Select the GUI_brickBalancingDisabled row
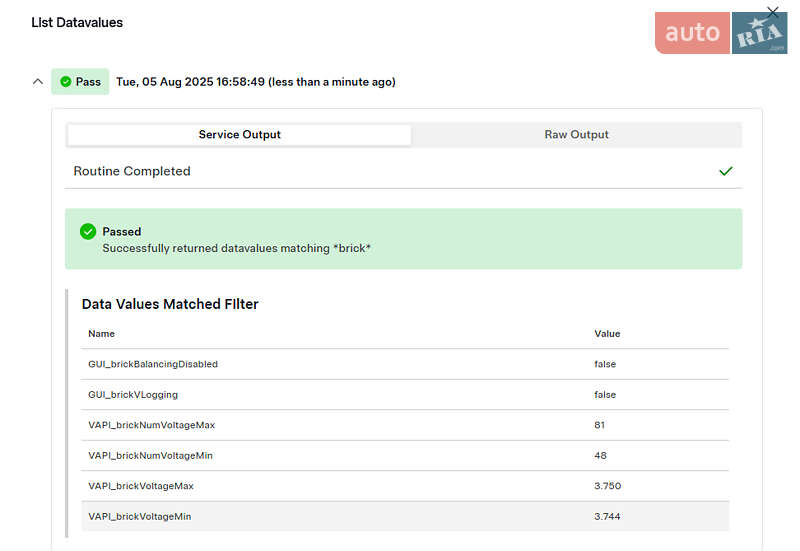Screen dimensions: 800x551 pos(153,364)
